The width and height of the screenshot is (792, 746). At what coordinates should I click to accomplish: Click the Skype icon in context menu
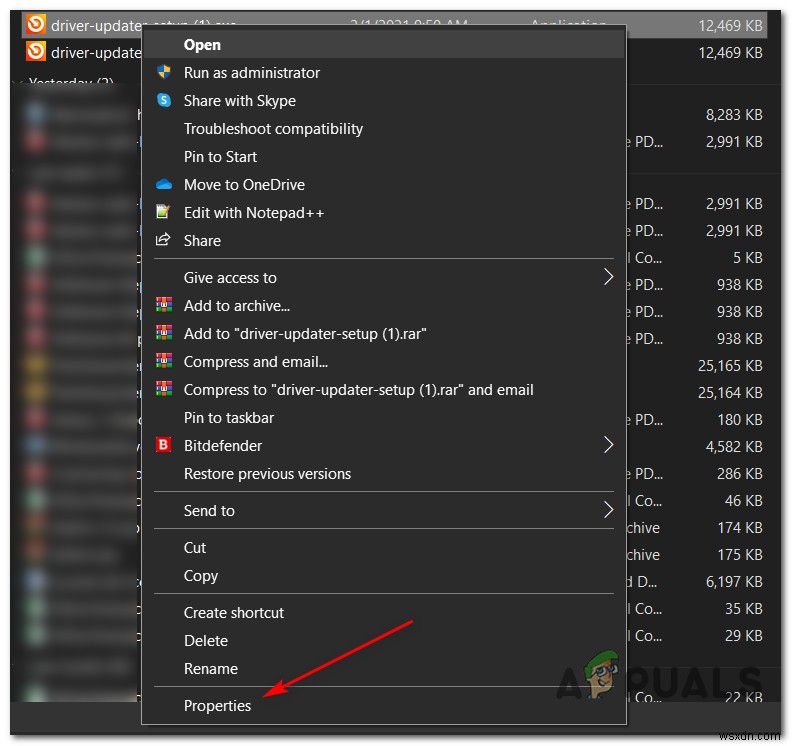click(164, 100)
